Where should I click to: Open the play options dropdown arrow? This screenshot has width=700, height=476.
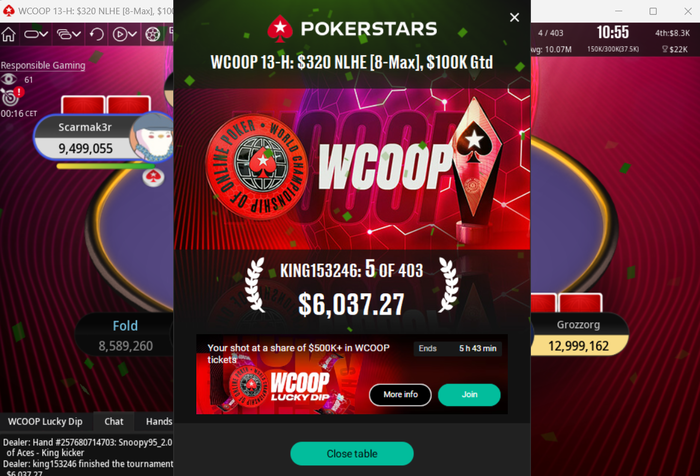coord(133,34)
